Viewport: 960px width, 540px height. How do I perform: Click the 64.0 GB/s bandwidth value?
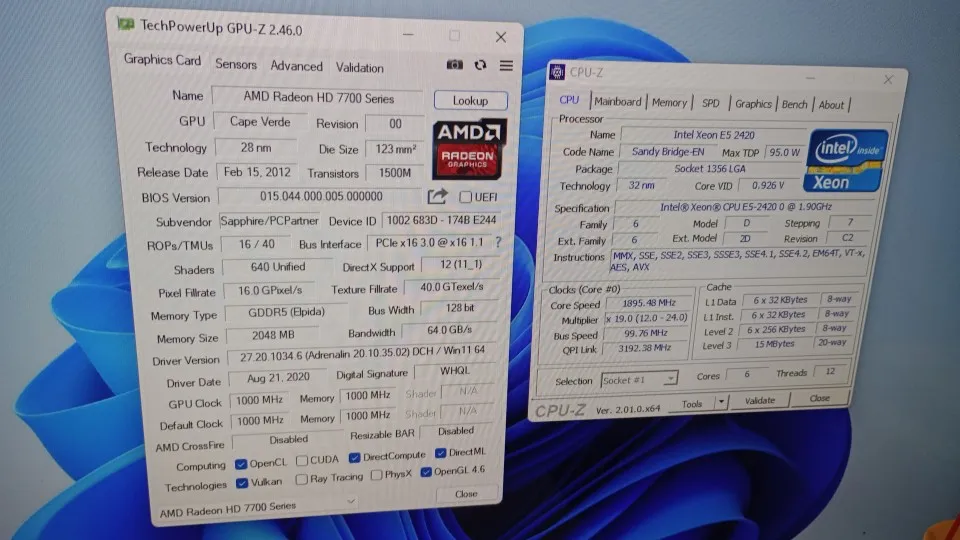coord(450,330)
